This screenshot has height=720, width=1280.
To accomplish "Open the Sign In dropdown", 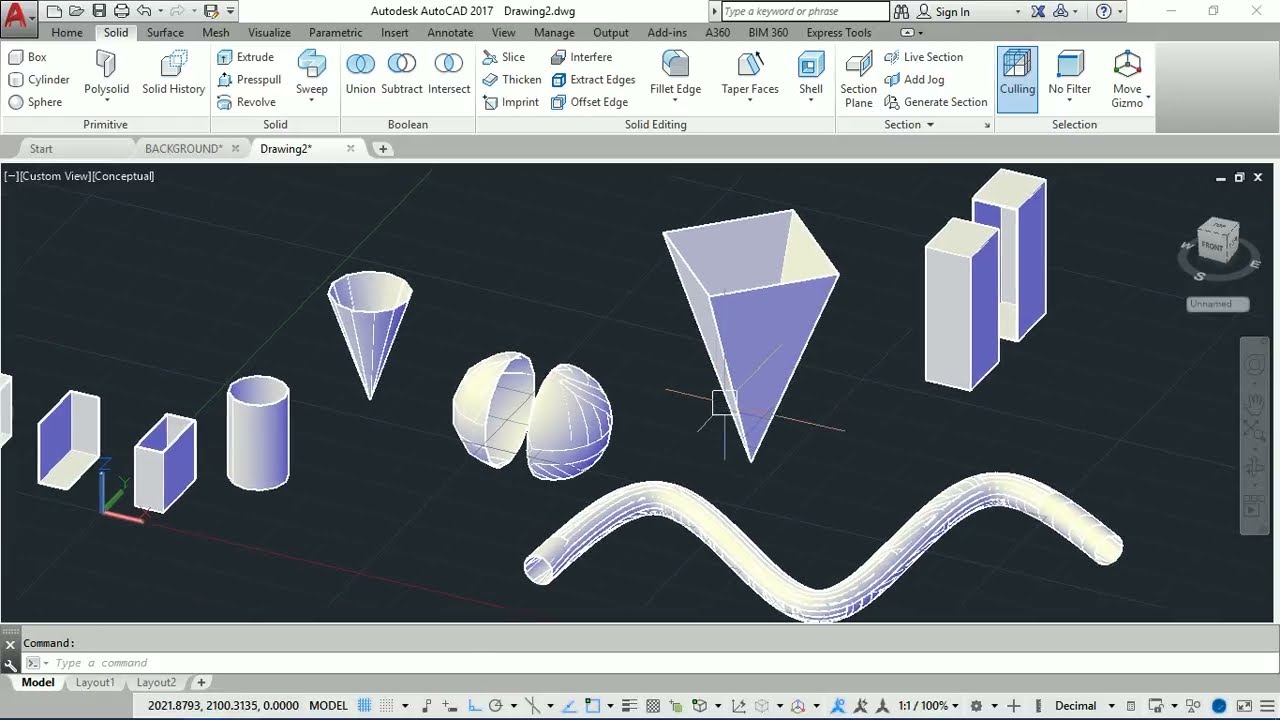I will pos(1018,12).
